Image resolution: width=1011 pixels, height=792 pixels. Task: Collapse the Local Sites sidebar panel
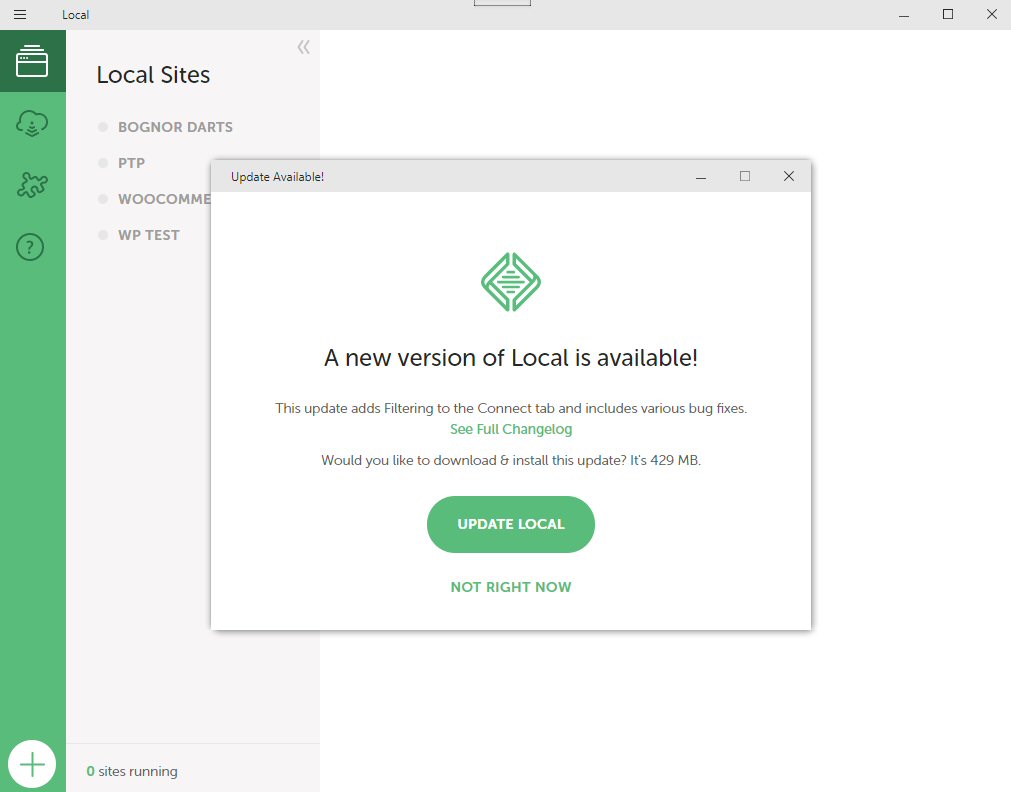pos(304,47)
